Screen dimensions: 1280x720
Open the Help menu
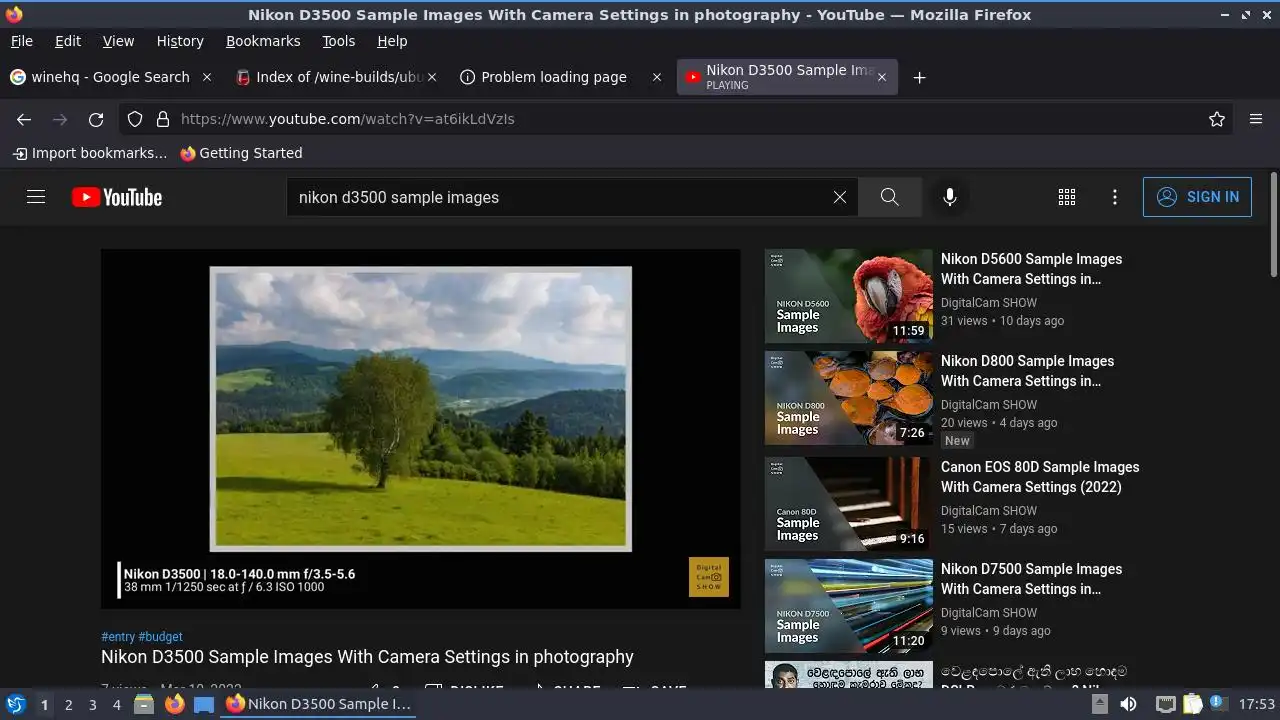coord(392,41)
